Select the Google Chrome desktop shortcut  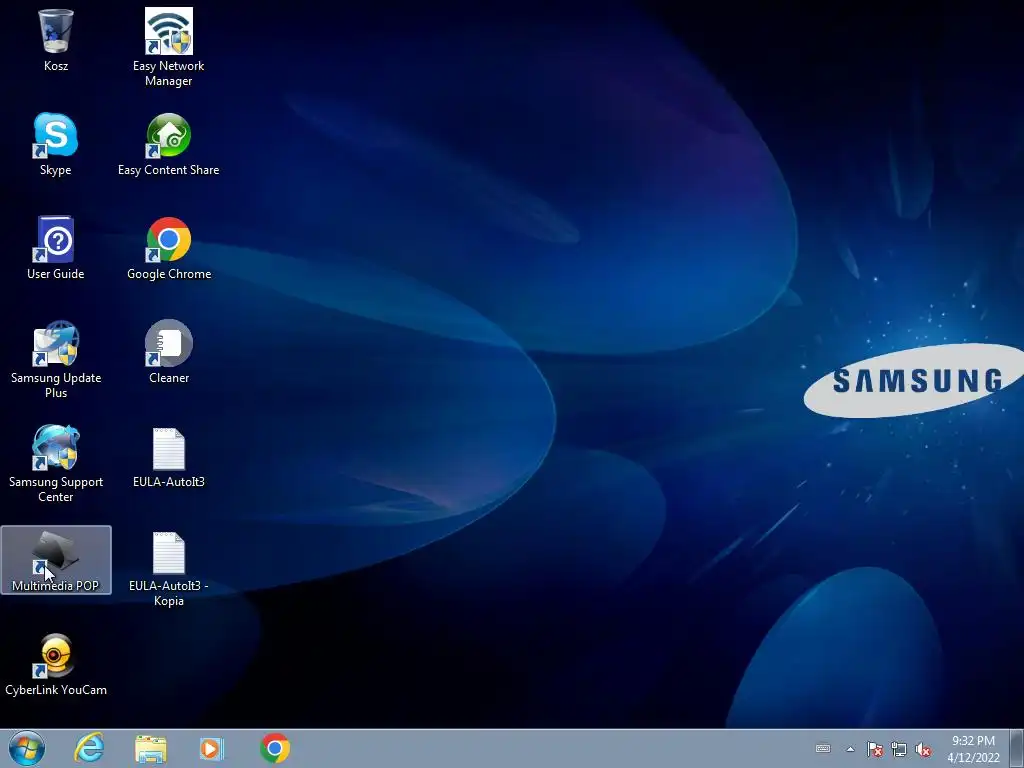pos(168,248)
